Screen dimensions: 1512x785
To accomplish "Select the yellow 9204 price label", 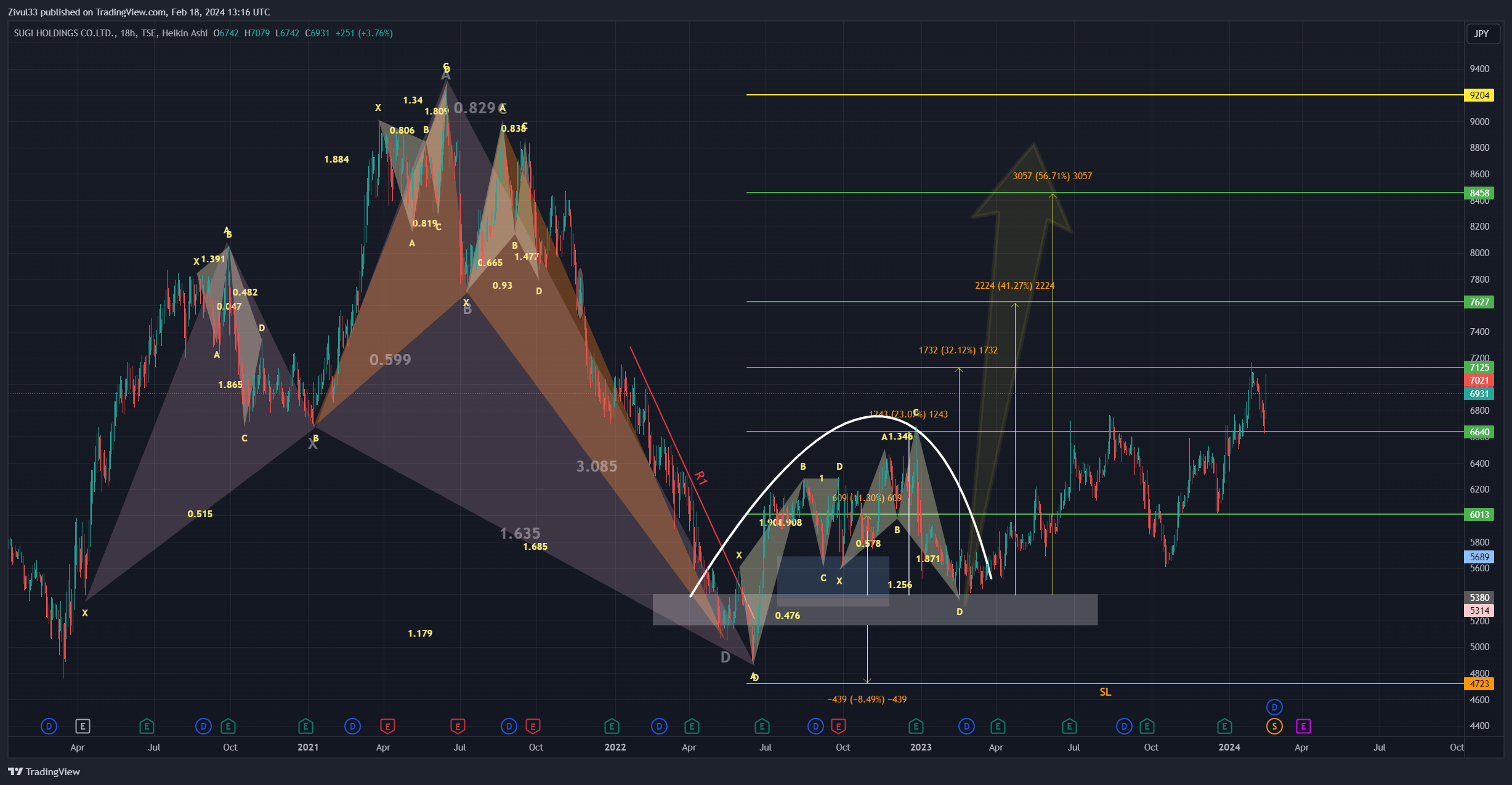I will (x=1479, y=95).
